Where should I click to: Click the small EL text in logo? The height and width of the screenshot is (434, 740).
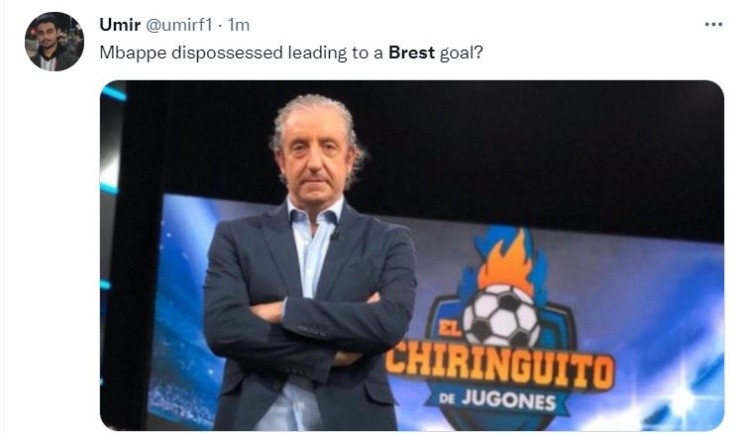tap(450, 327)
